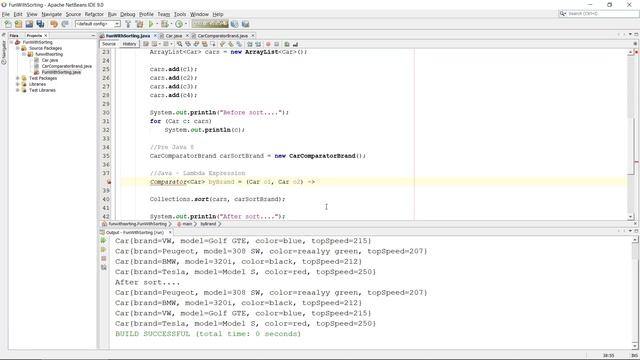Collapse the funwithsorting package node
This screenshot has height=360, width=640.
pos(24,54)
